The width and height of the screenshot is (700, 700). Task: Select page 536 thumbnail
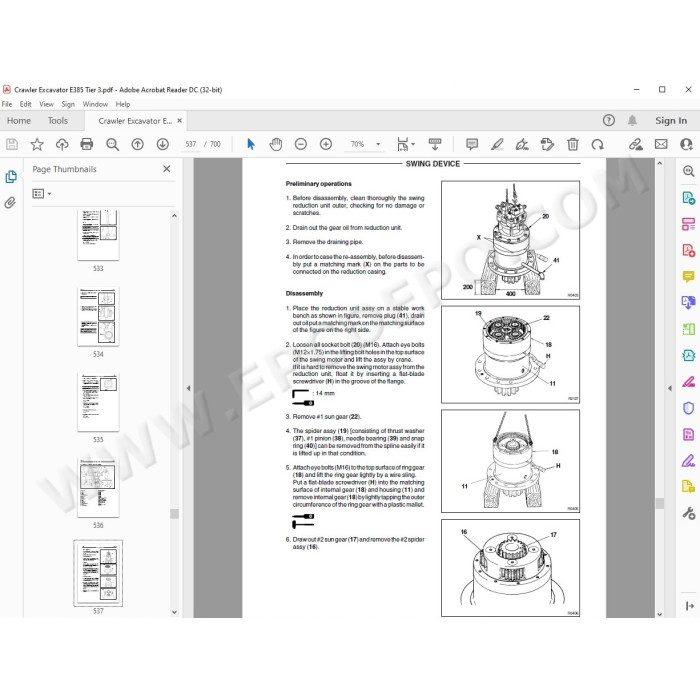pos(98,488)
